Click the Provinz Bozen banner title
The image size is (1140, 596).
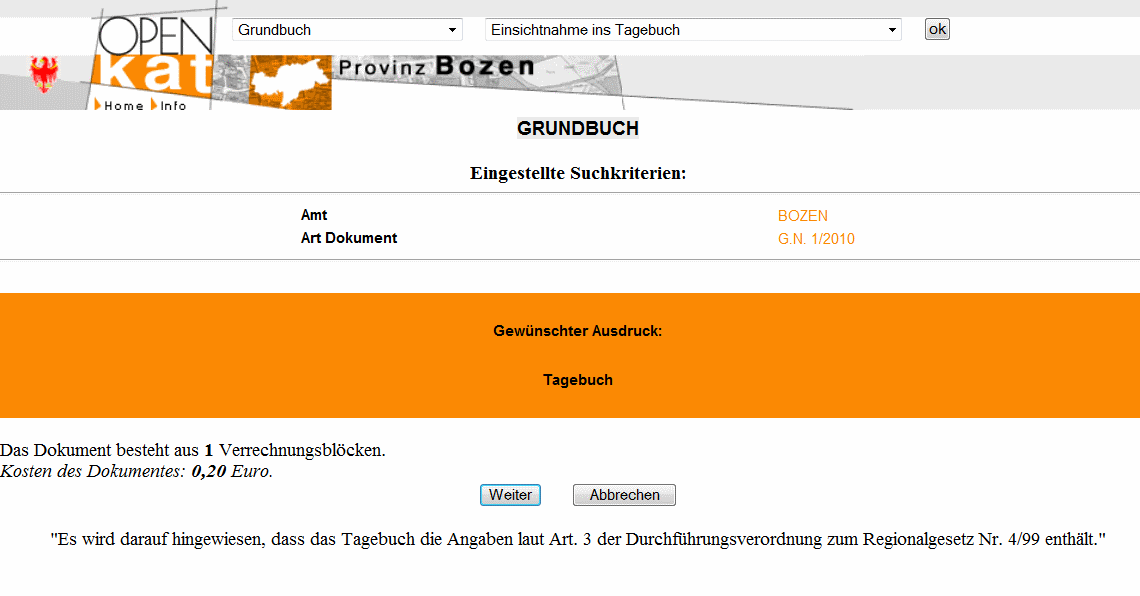click(436, 68)
